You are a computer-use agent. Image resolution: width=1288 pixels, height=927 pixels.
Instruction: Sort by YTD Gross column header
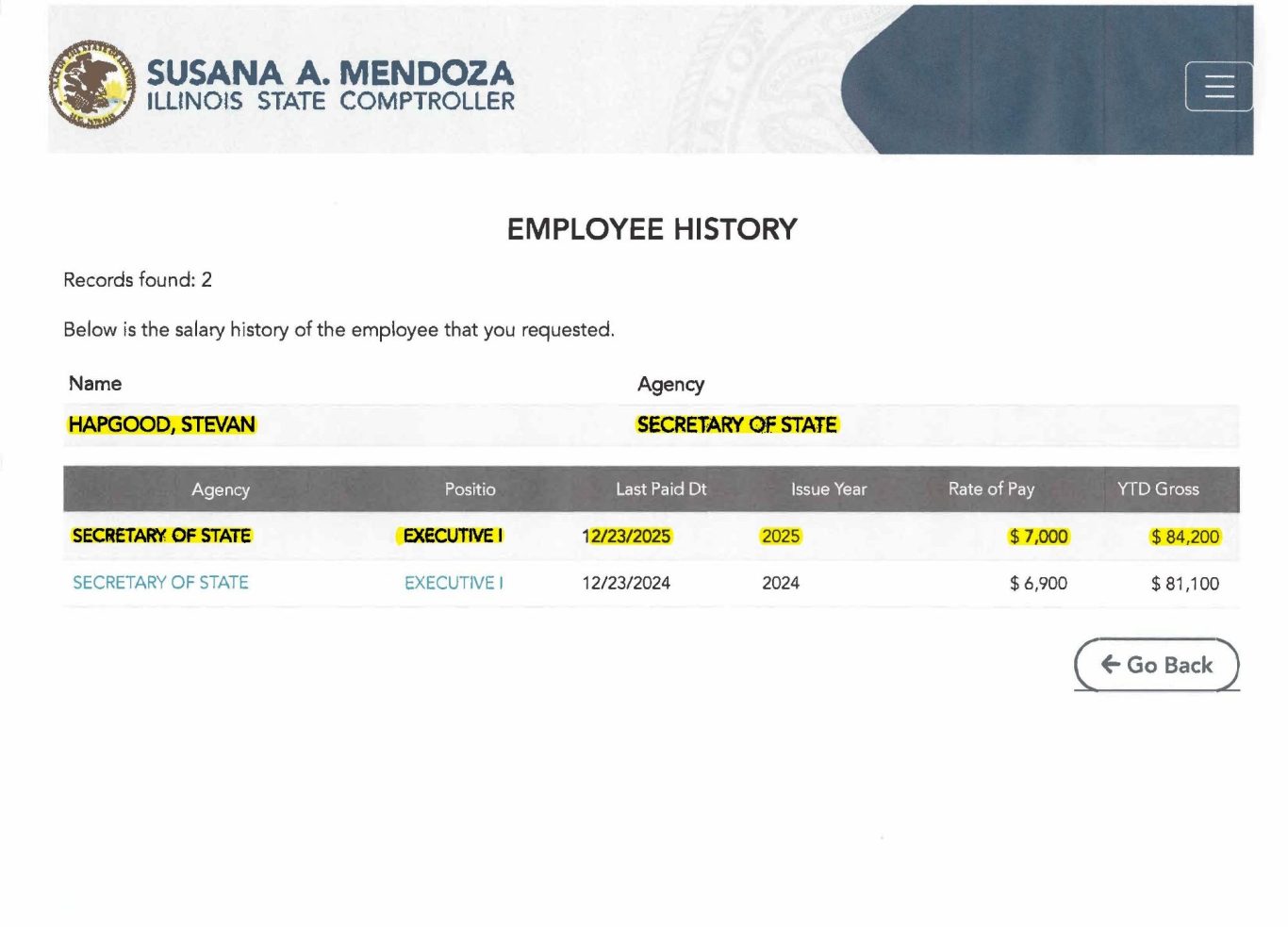(x=1158, y=489)
